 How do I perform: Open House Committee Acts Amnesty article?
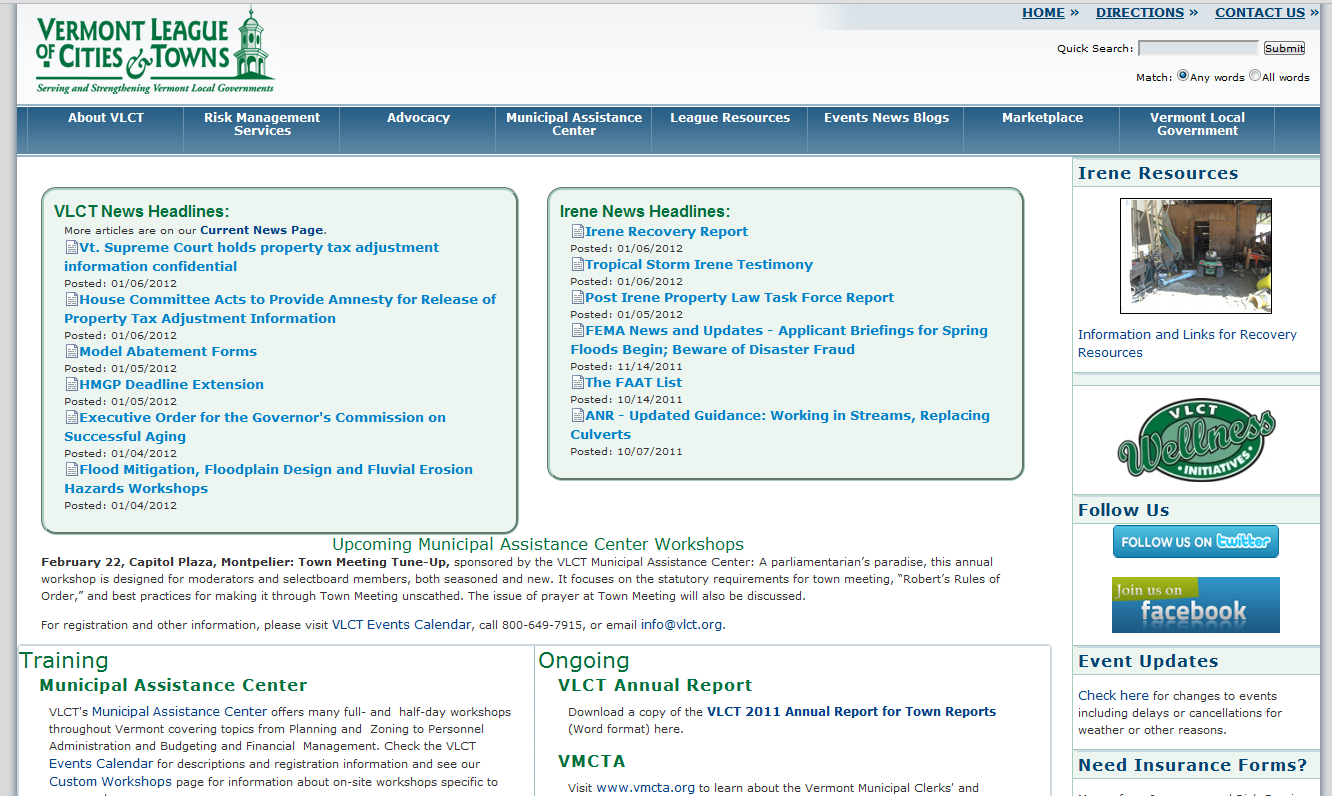[280, 309]
